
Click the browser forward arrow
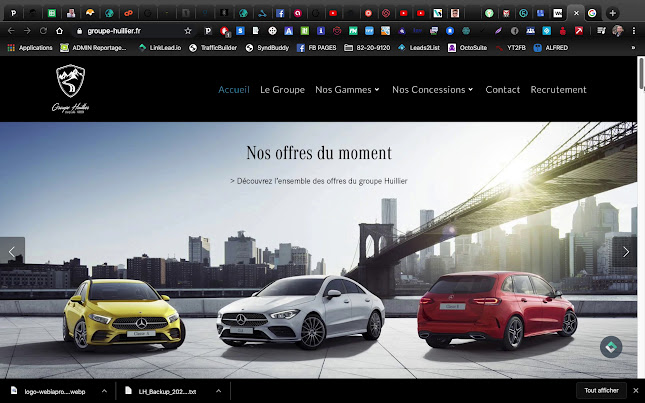[27, 31]
